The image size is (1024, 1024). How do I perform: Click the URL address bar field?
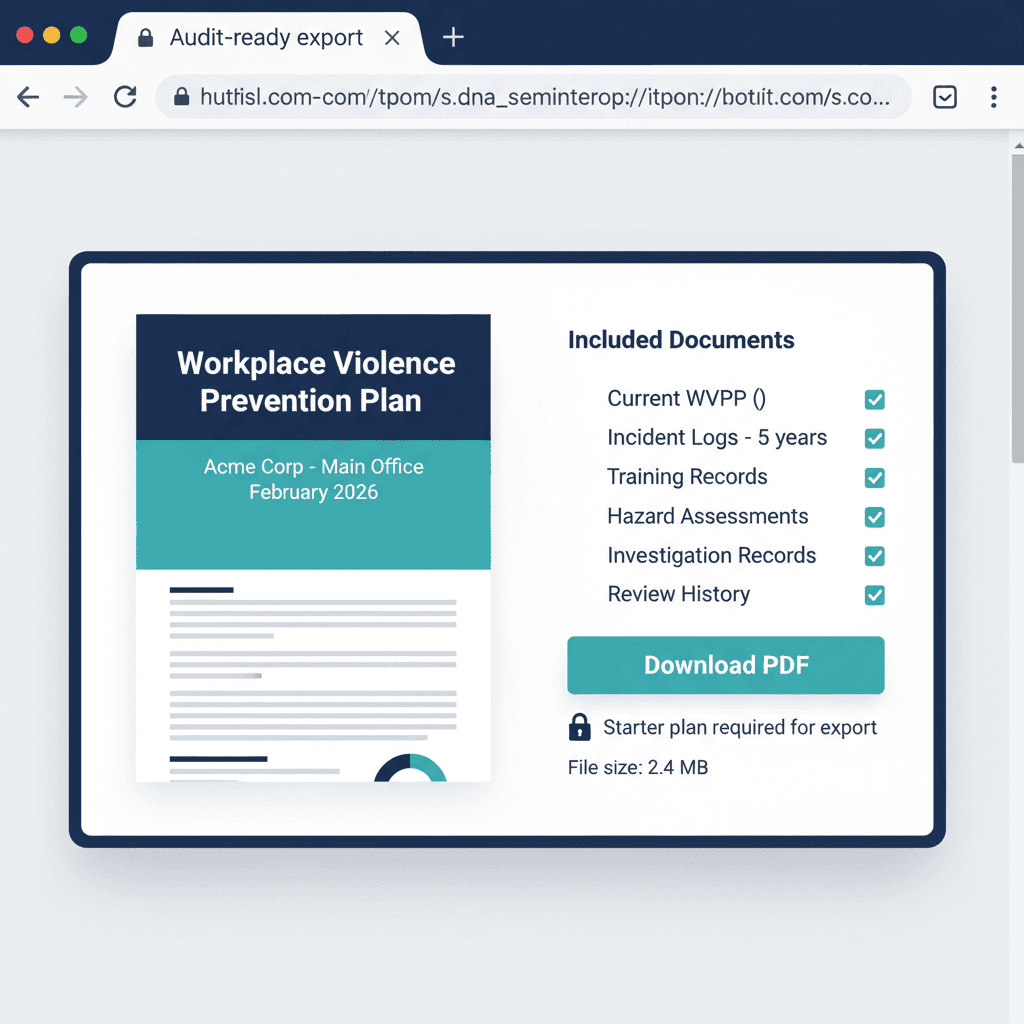[540, 97]
